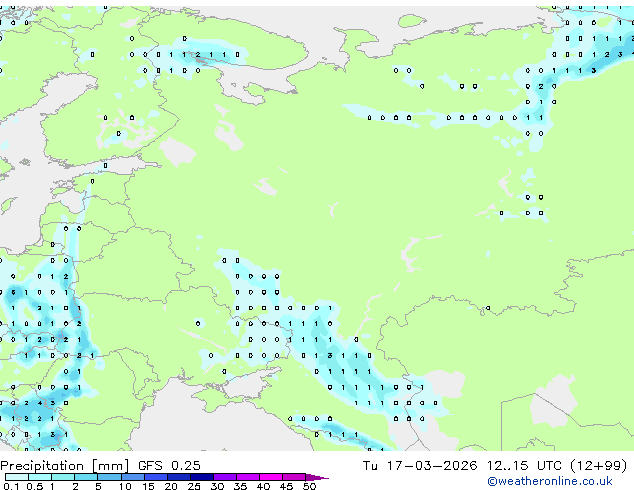Pick the legend swatch between 0.1 and 0.5

17,477
